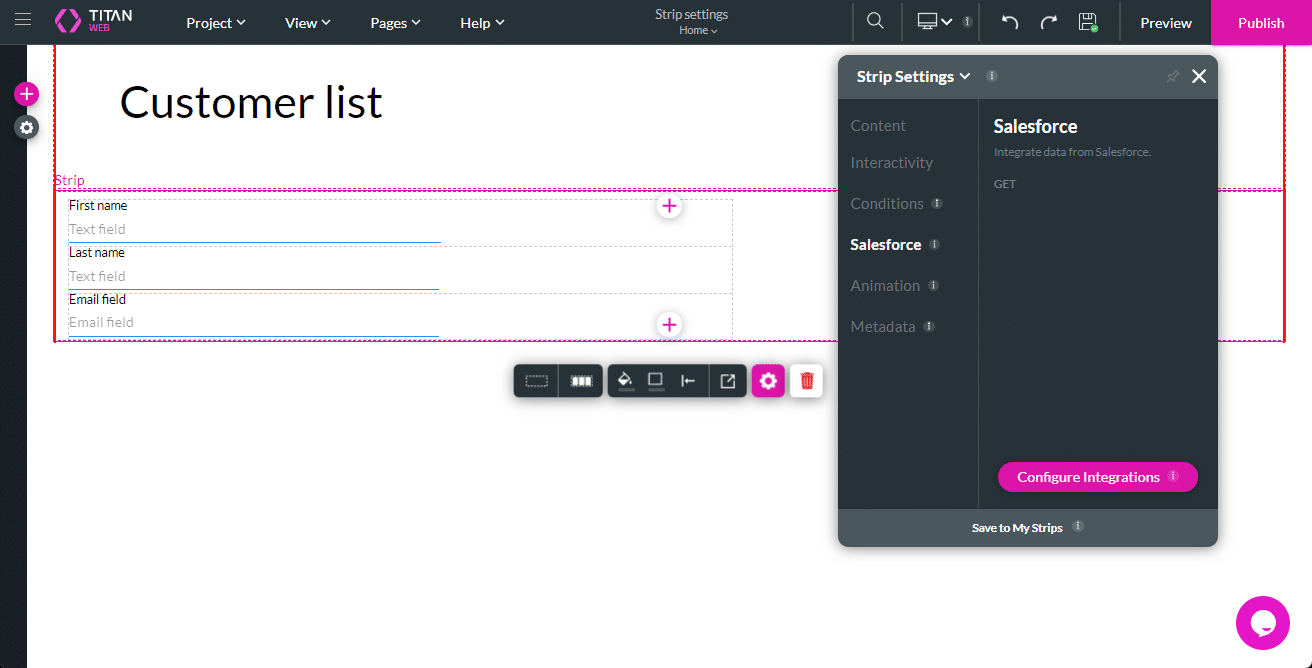Save the project with the save icon

coord(1088,21)
